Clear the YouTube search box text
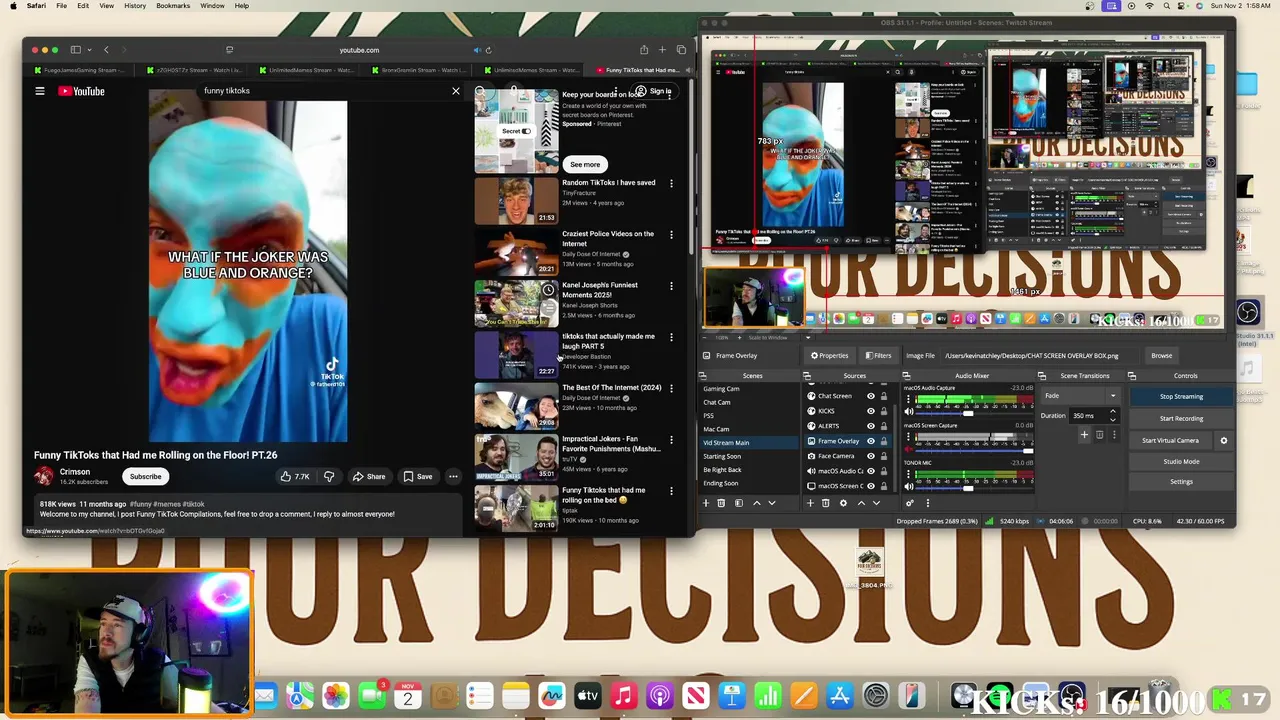 tap(456, 91)
